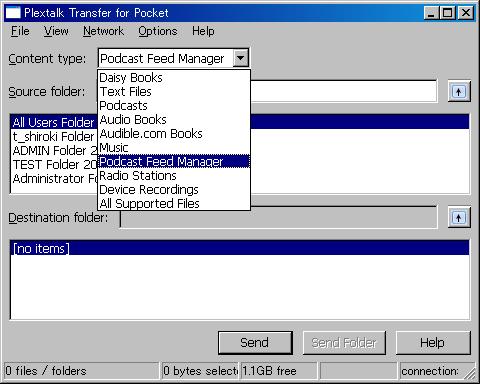The image size is (480, 384).
Task: Select All Users Folder in source list
Action: [x=54, y=122]
